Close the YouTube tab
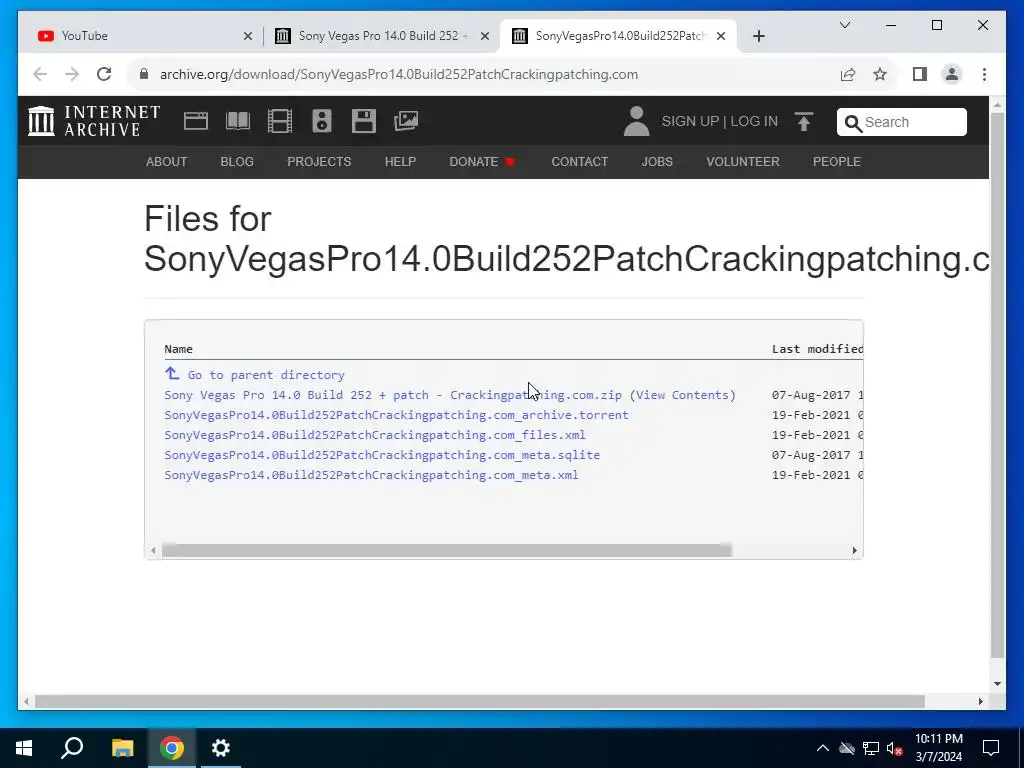Screen dimensions: 1024x768 pos(248,36)
